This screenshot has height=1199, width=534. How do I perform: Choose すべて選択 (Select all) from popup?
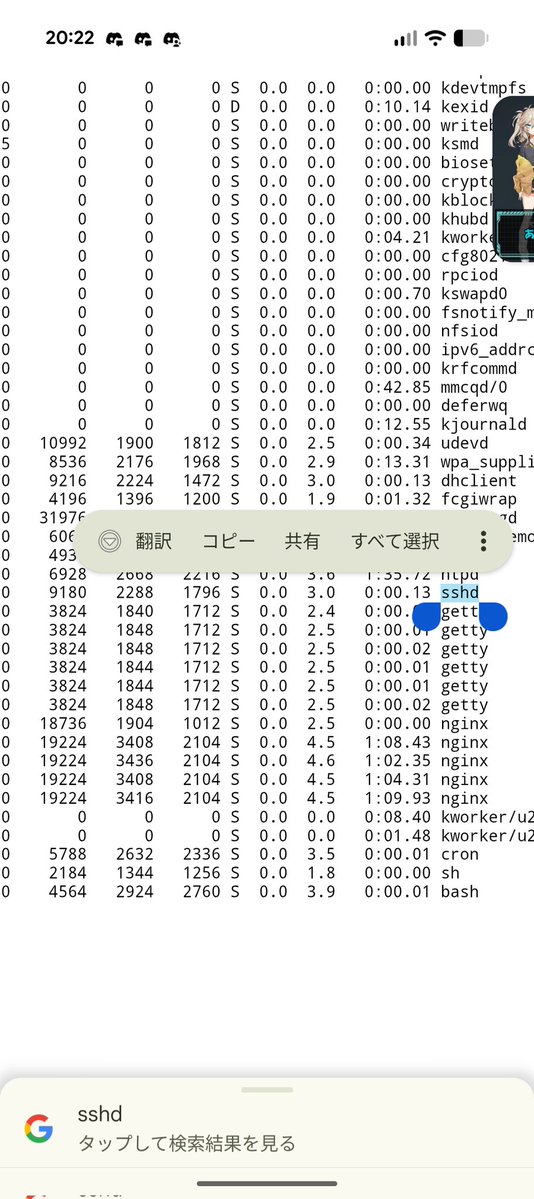point(395,541)
